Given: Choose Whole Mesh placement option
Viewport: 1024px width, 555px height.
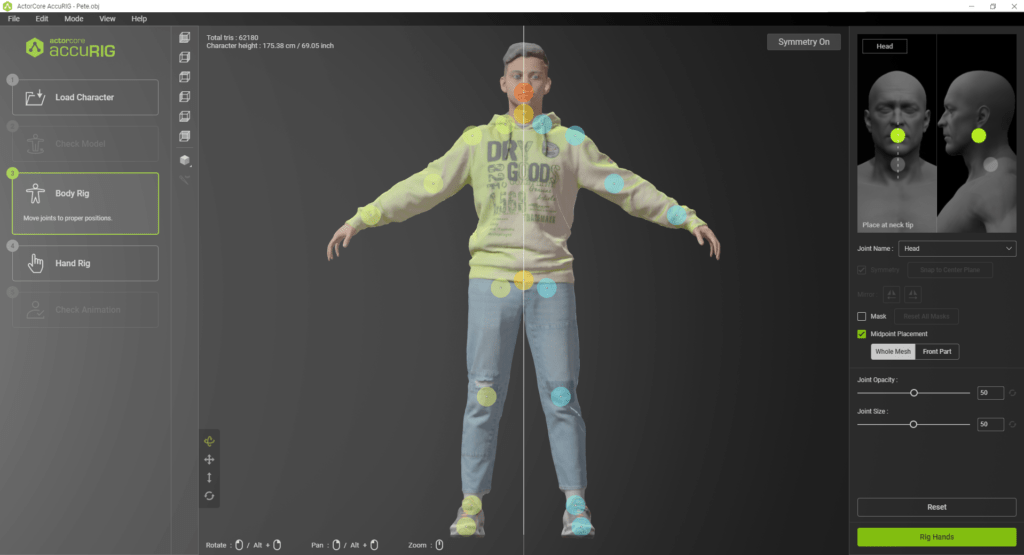Looking at the screenshot, I should point(892,351).
